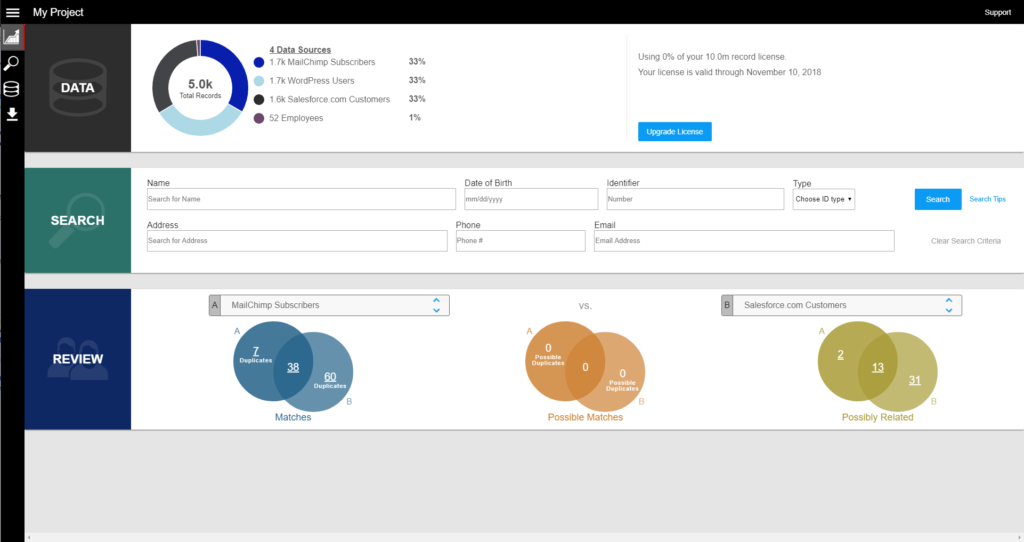This screenshot has height=542, width=1024.
Task: Open the DATA panel tile
Action: (x=78, y=88)
